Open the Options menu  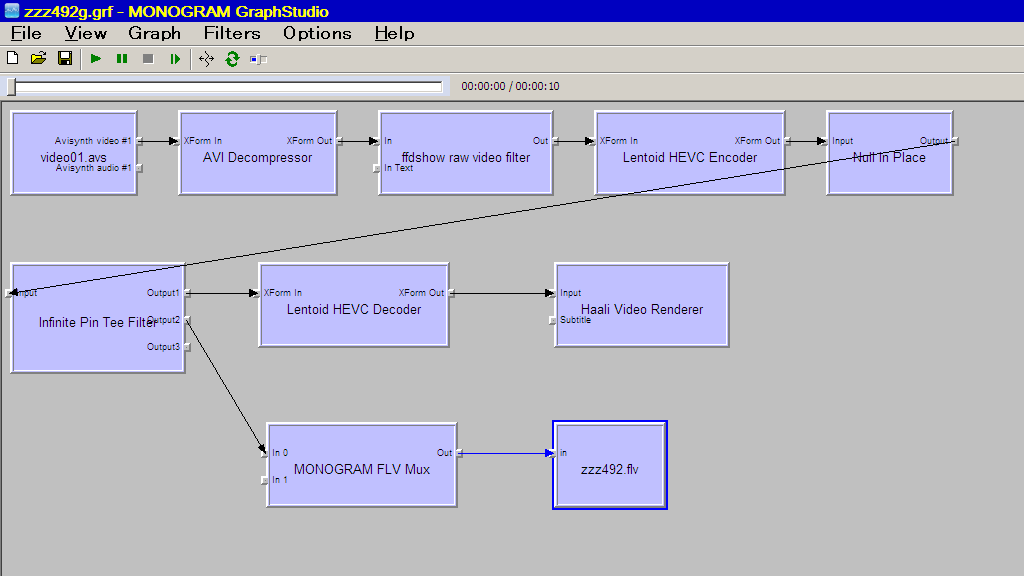317,33
